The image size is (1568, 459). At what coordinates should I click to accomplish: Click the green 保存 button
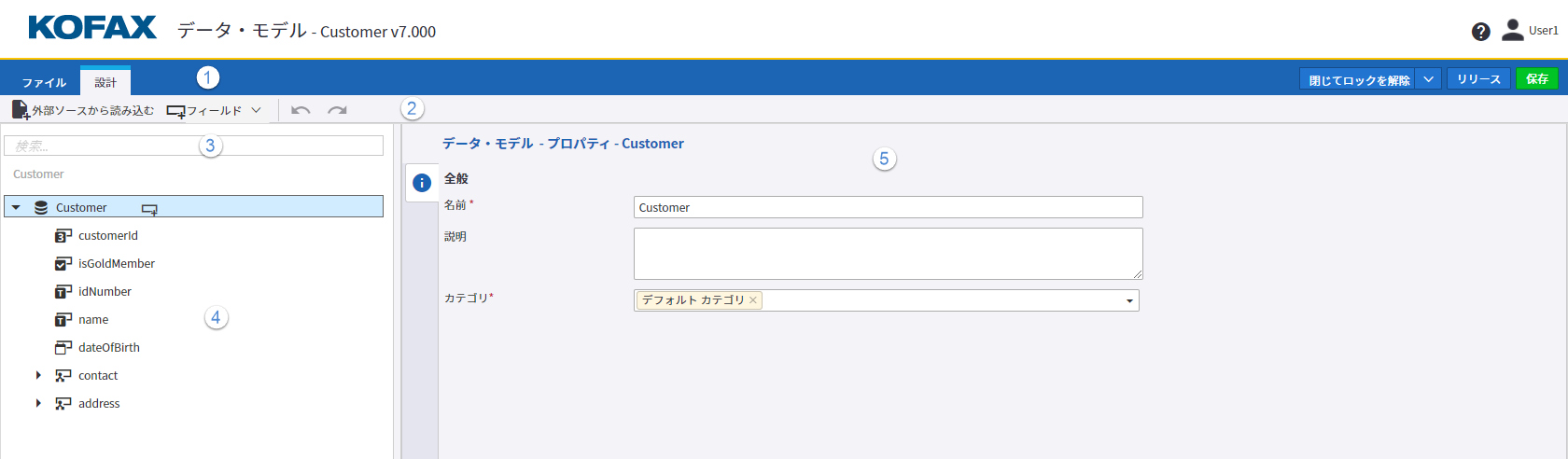[x=1536, y=79]
